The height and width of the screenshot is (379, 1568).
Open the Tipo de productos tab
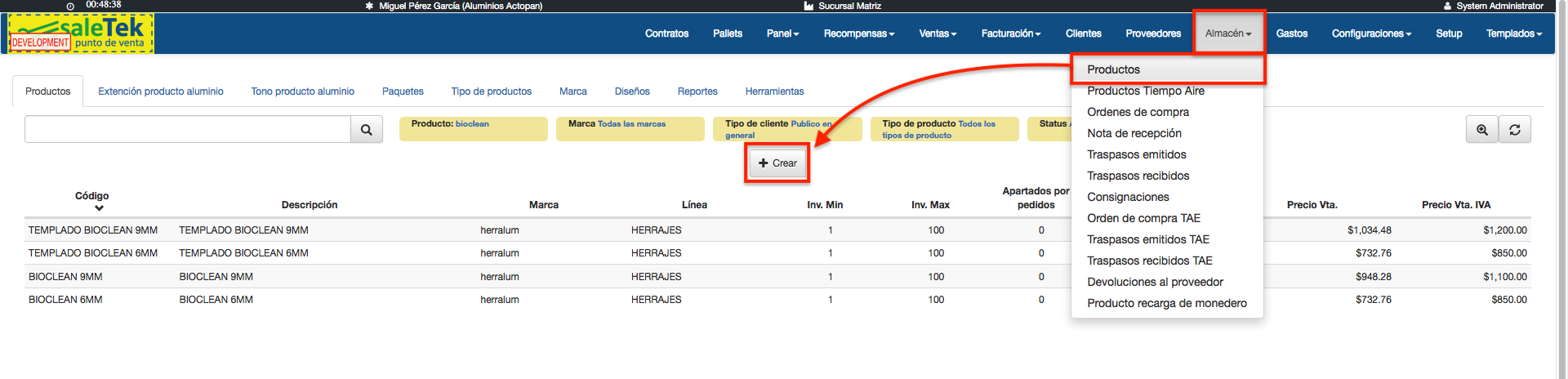[491, 91]
